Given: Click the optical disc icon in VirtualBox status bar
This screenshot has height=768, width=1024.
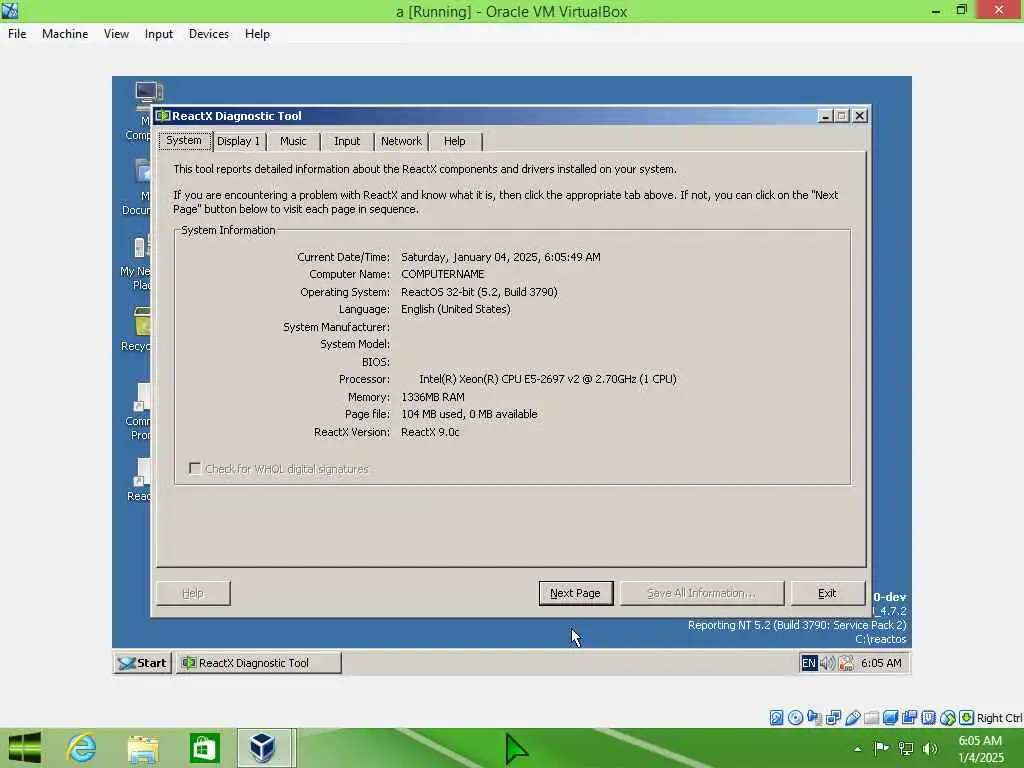Looking at the screenshot, I should pos(795,718).
